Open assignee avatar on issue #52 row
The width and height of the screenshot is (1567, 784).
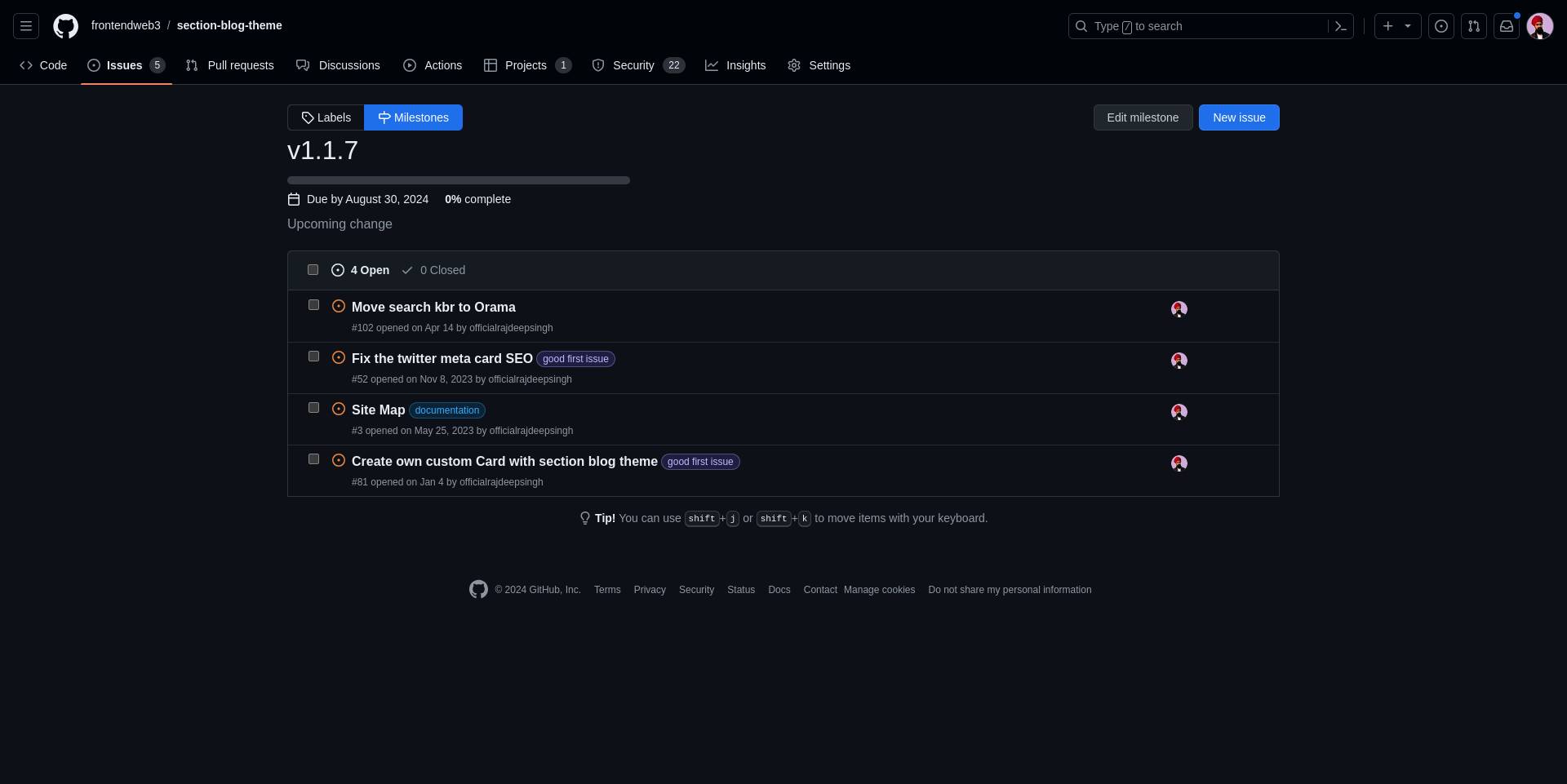point(1179,360)
